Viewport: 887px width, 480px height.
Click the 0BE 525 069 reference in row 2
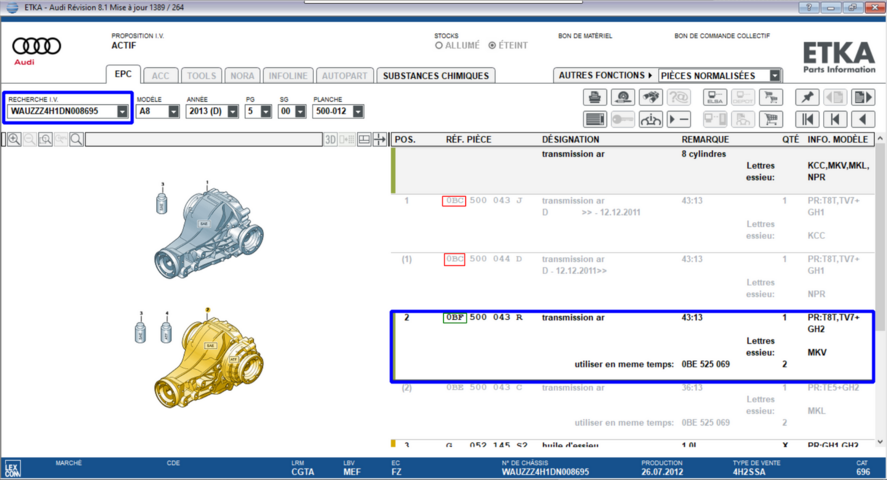click(x=705, y=364)
